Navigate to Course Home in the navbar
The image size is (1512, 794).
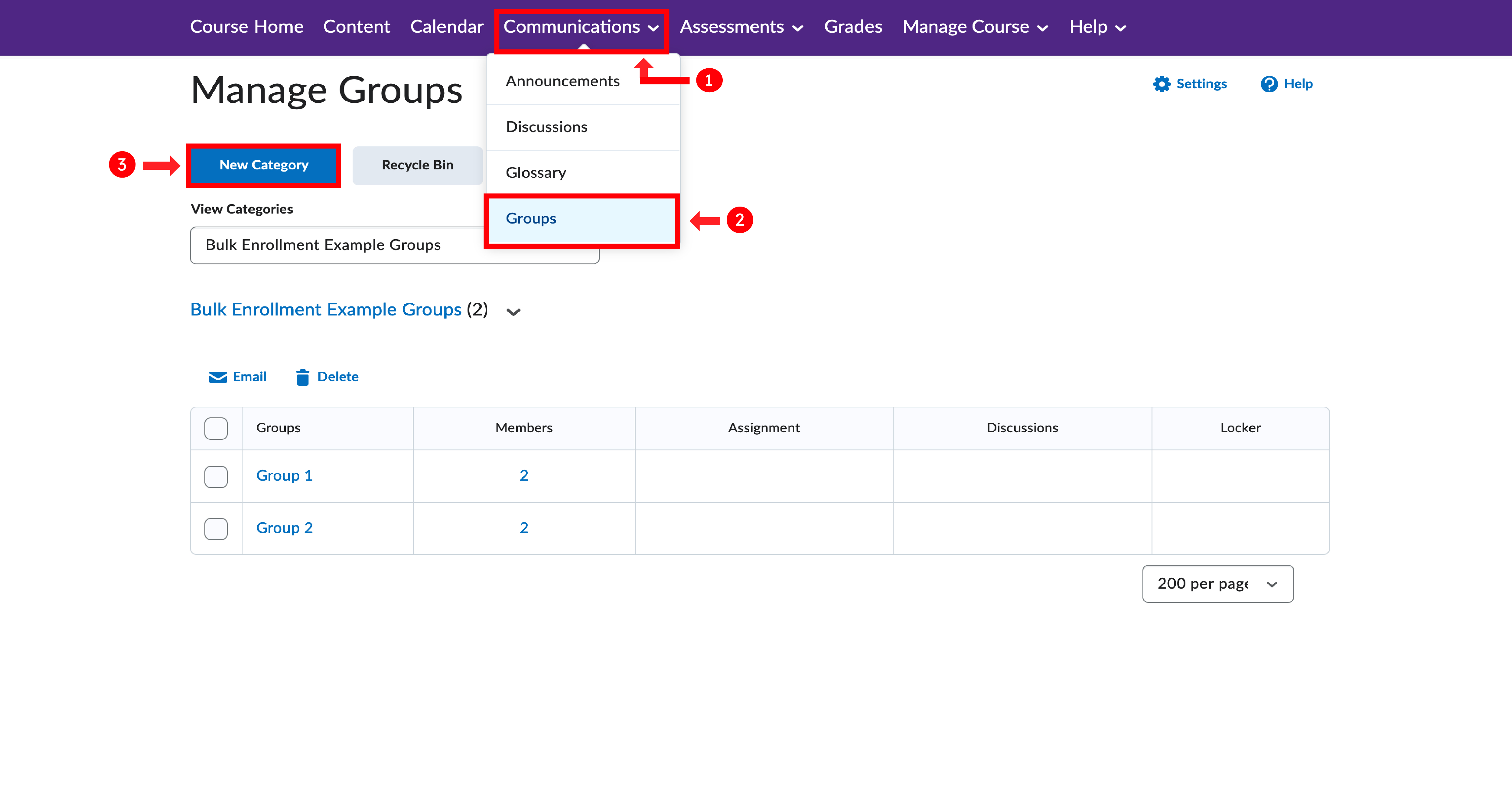click(x=246, y=26)
